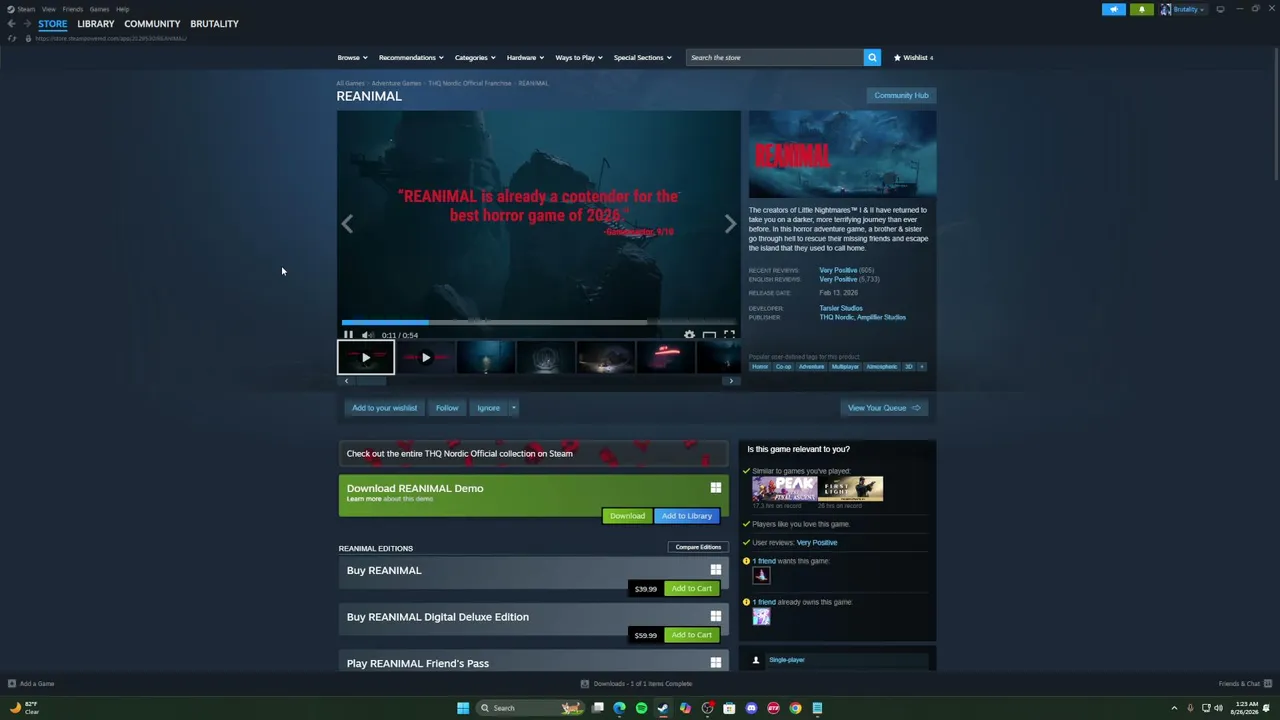Open the Browse store dropdown
Viewport: 1280px width, 720px height.
point(352,58)
